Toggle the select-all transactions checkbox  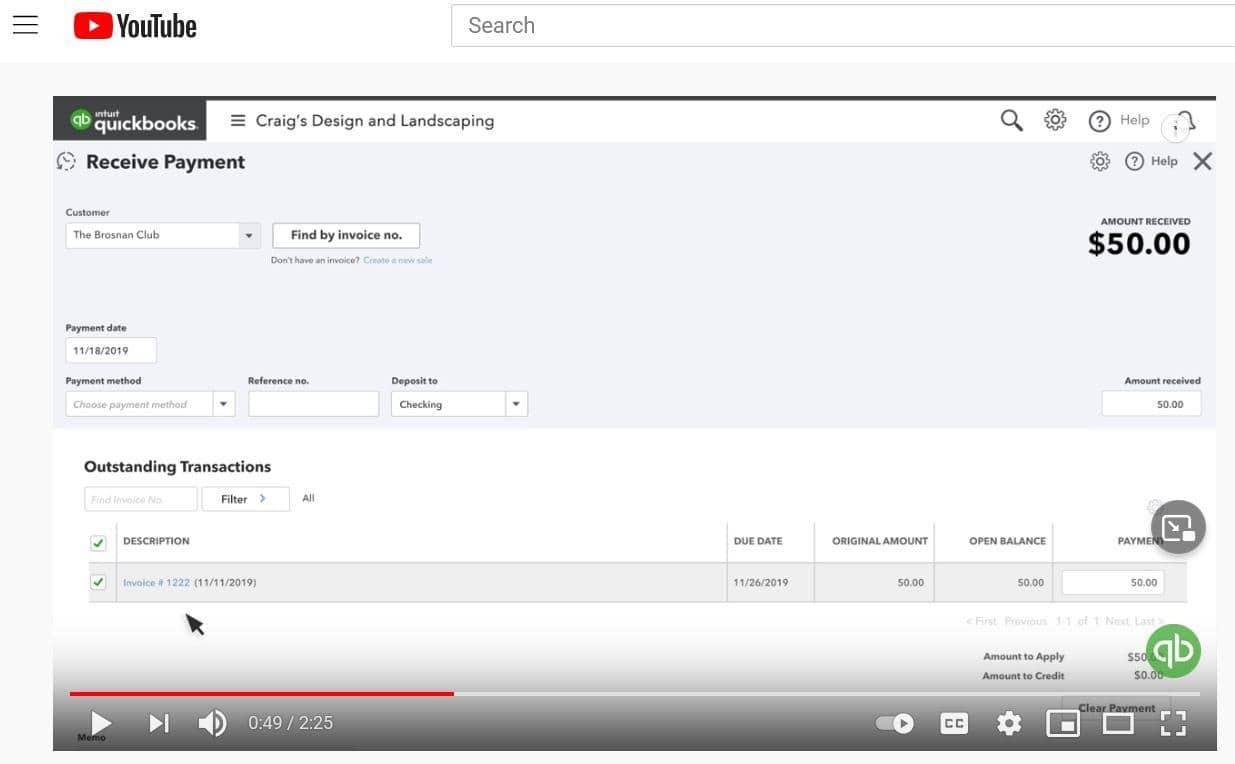click(98, 543)
